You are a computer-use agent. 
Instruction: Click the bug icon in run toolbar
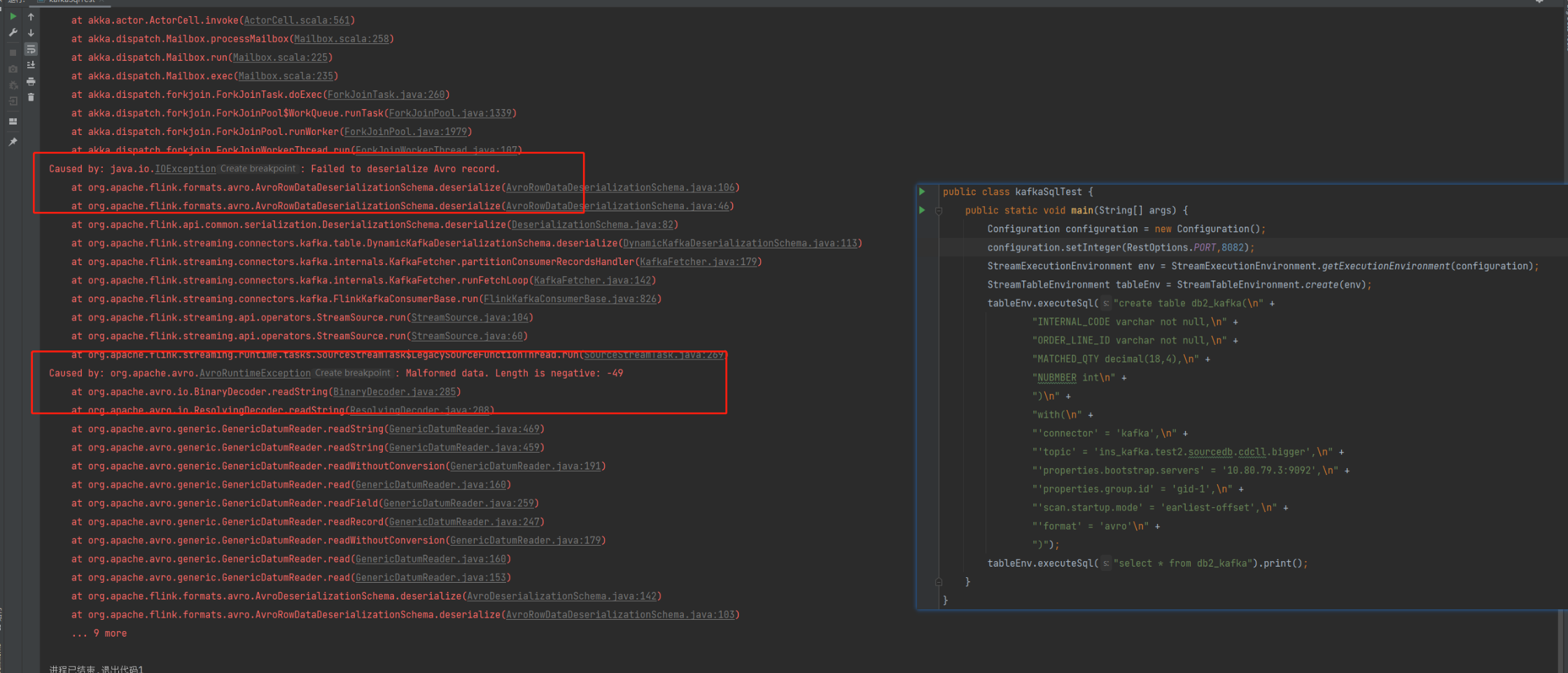pos(13,85)
